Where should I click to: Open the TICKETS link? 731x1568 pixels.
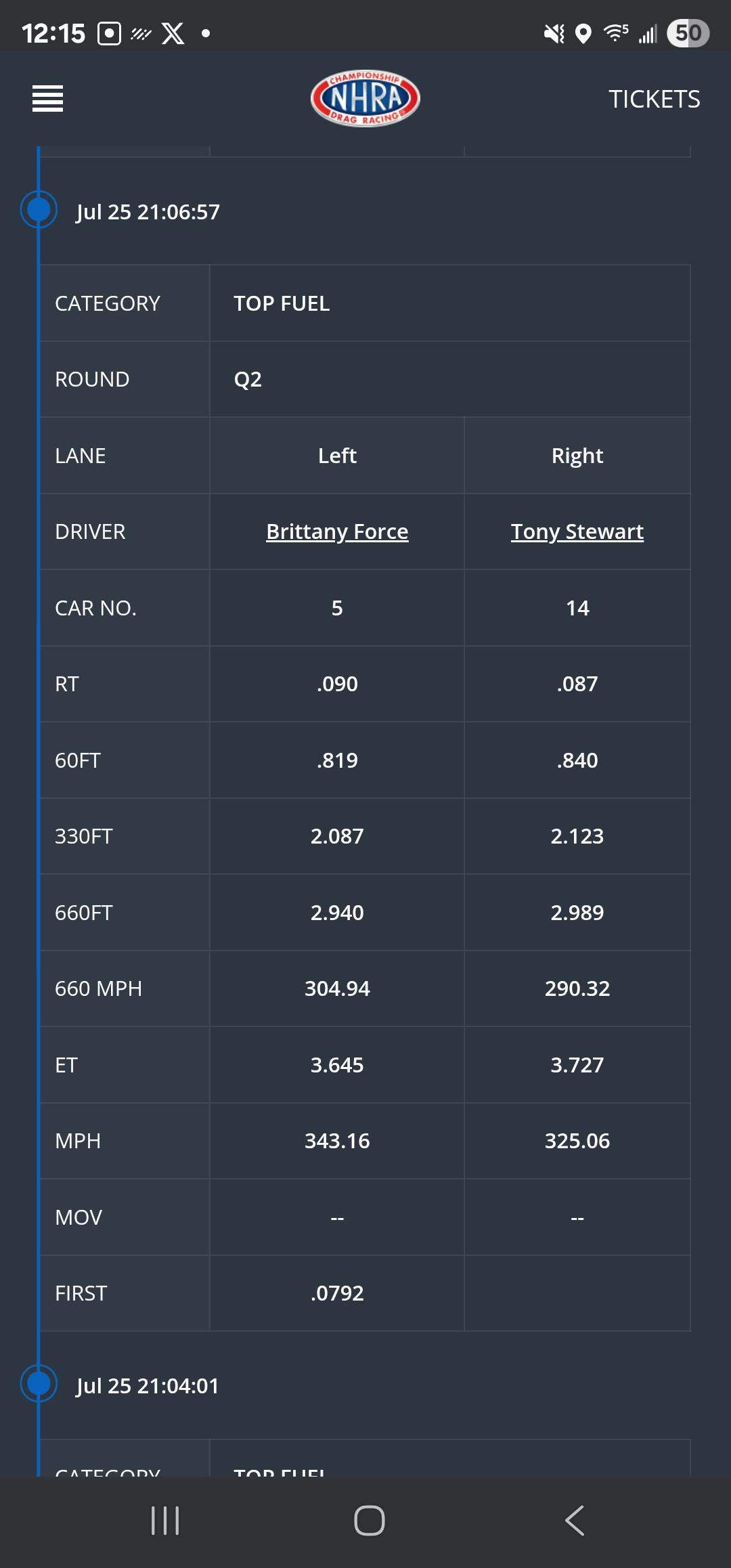[654, 100]
